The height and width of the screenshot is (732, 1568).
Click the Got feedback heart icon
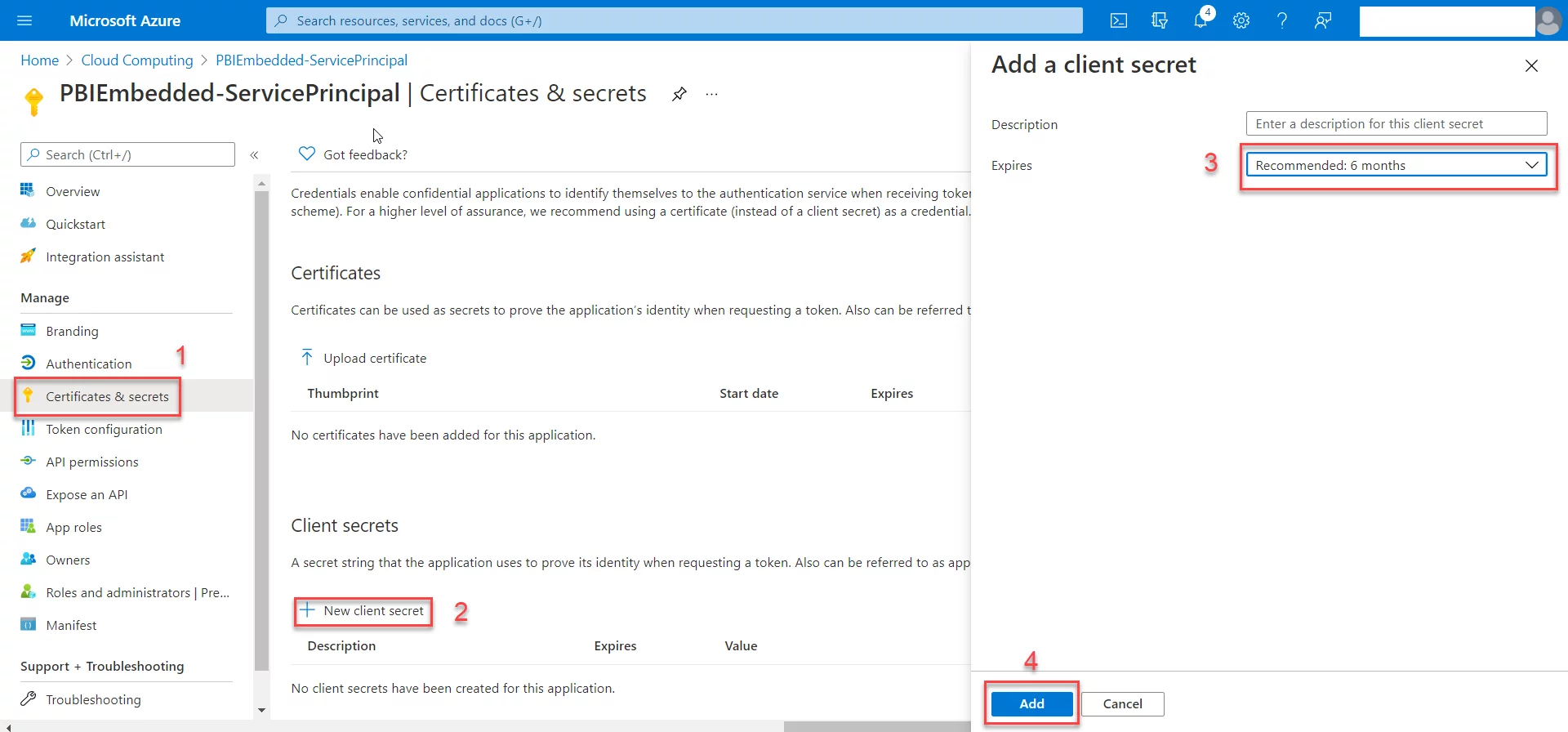coord(306,154)
